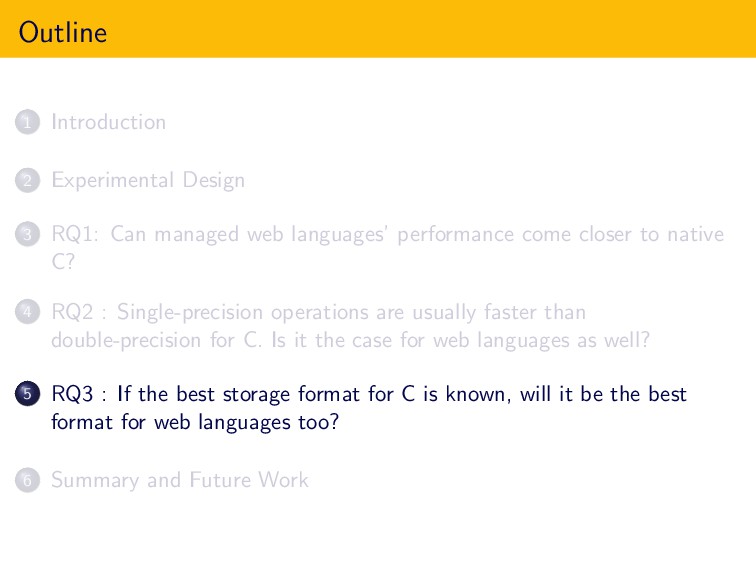Click the number 6 bullet circle

tap(27, 480)
